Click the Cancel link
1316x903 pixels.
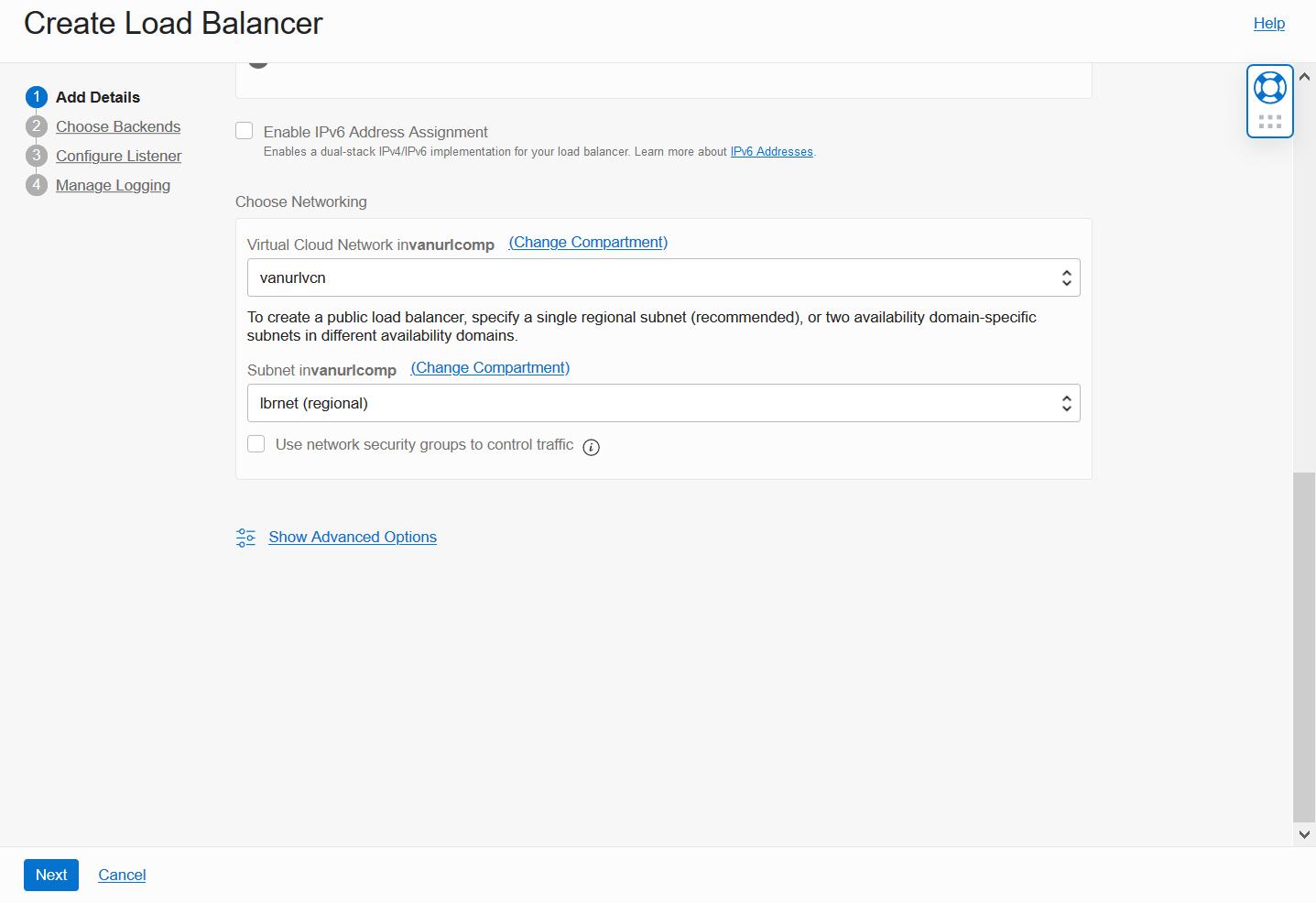[x=122, y=875]
